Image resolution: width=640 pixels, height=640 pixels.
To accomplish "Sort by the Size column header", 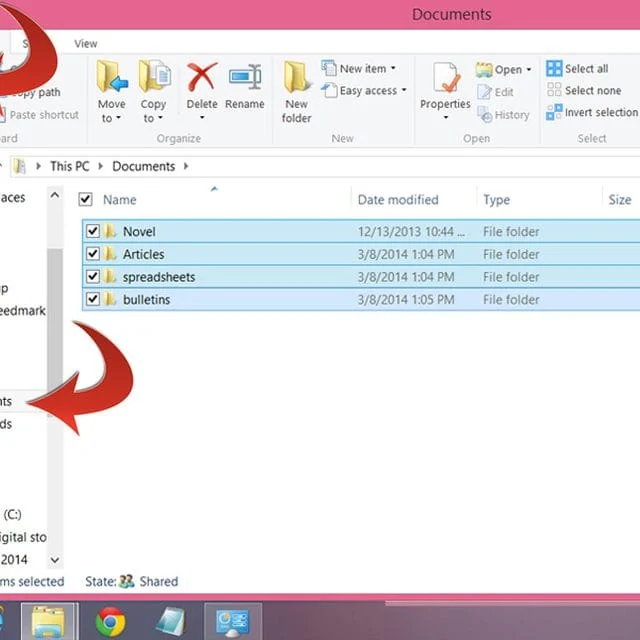I will point(620,200).
